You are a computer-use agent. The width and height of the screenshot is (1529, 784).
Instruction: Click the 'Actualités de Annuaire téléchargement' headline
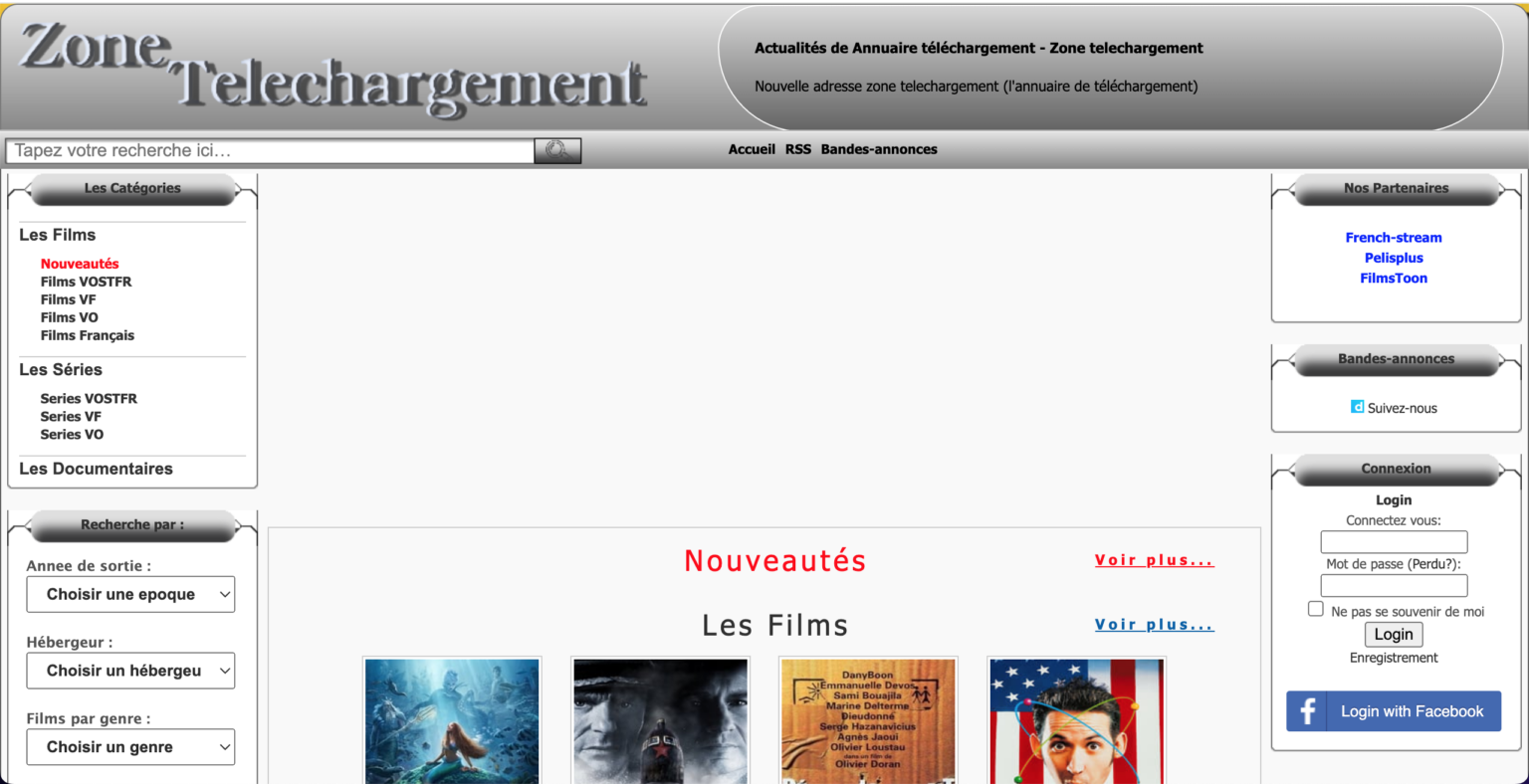coord(979,48)
